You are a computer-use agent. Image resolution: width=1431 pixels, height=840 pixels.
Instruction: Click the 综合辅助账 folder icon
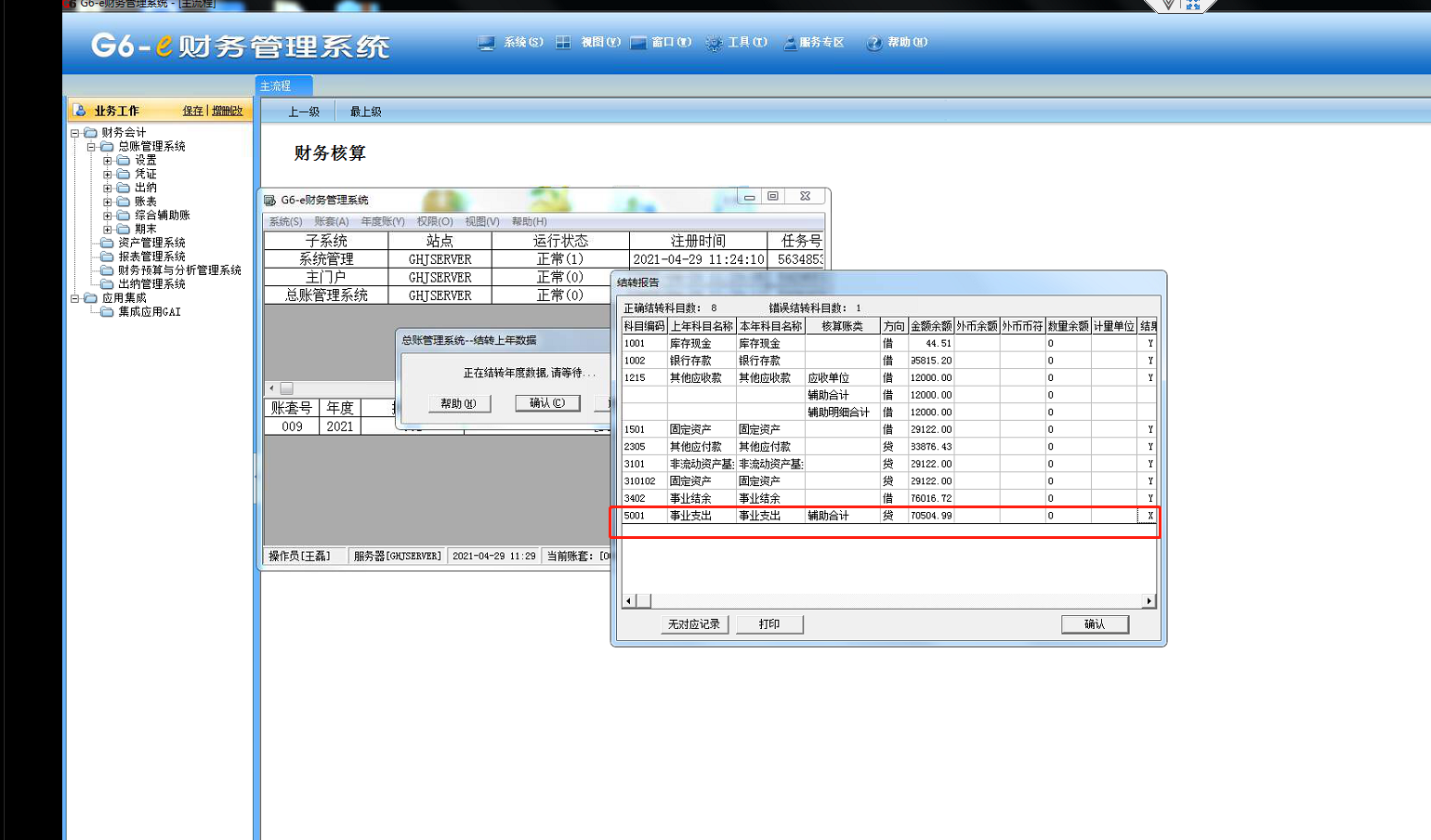(124, 216)
